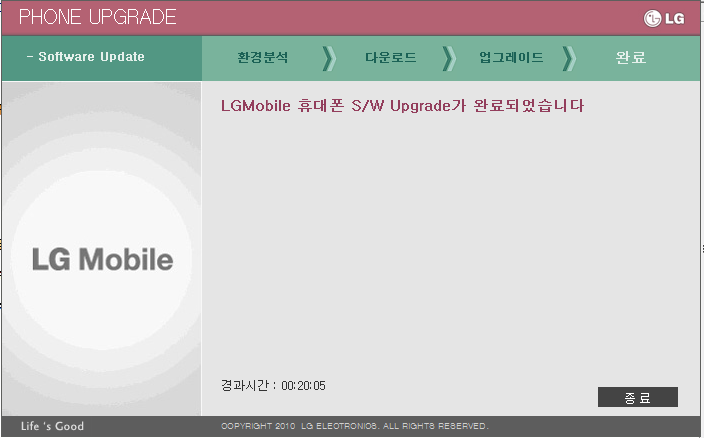Click the 경과시간 00:20:05 elapsed time
Screen dimensions: 704x438
pos(273,385)
